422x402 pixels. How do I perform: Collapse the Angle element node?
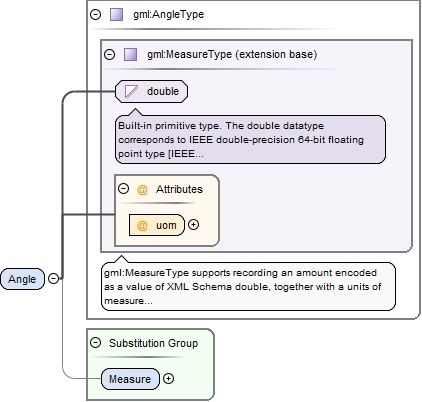(x=53, y=278)
